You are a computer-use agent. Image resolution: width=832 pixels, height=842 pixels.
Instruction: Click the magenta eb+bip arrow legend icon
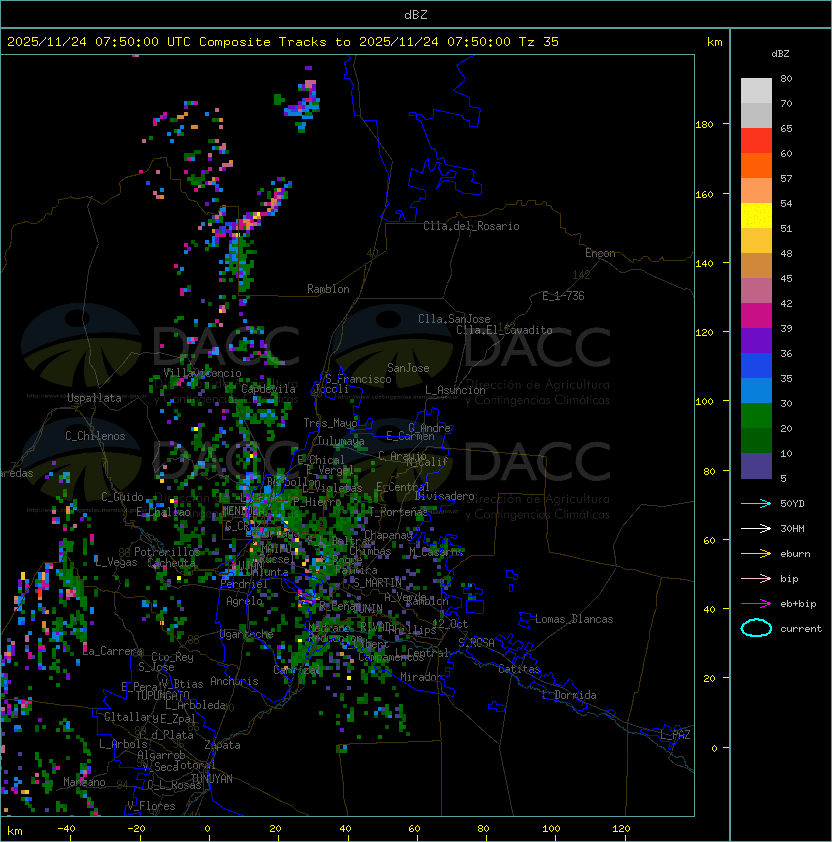756,604
